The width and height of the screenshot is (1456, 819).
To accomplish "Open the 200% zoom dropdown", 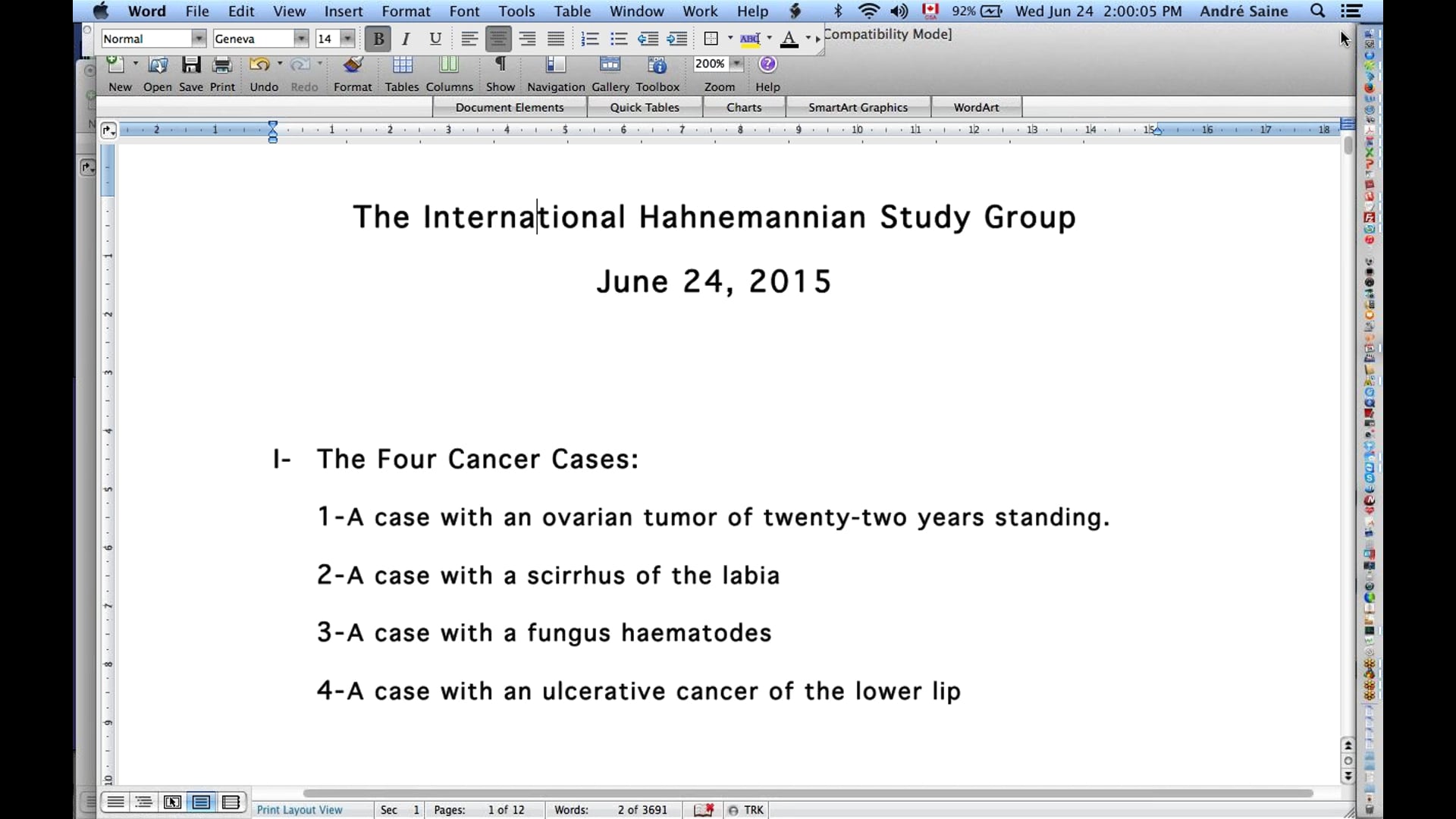I will coord(736,64).
